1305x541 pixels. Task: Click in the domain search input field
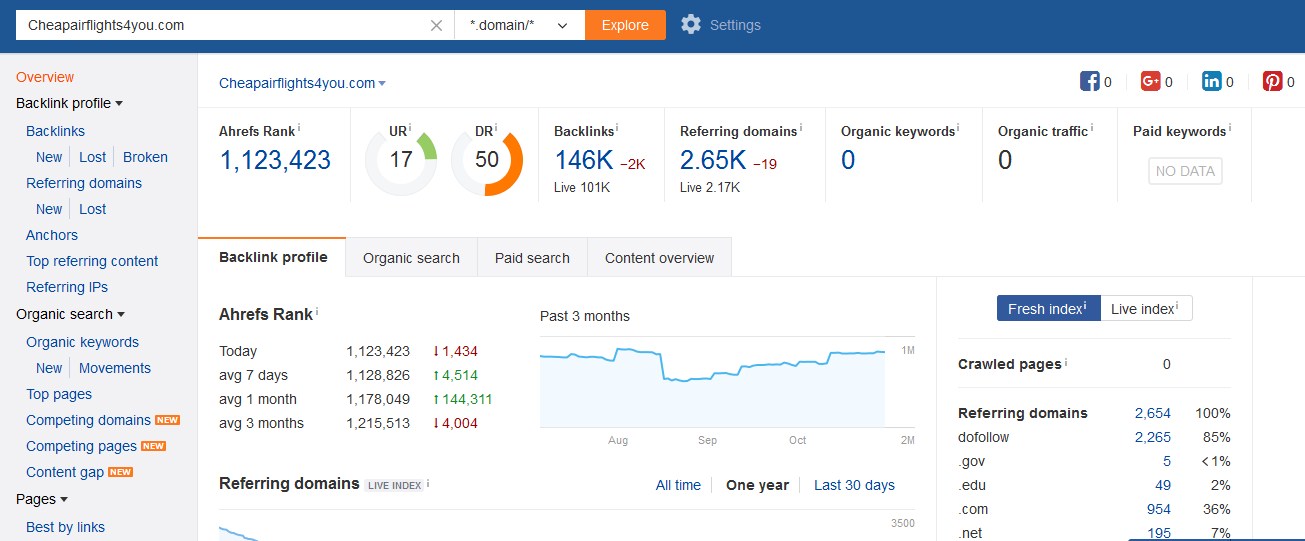(x=220, y=25)
